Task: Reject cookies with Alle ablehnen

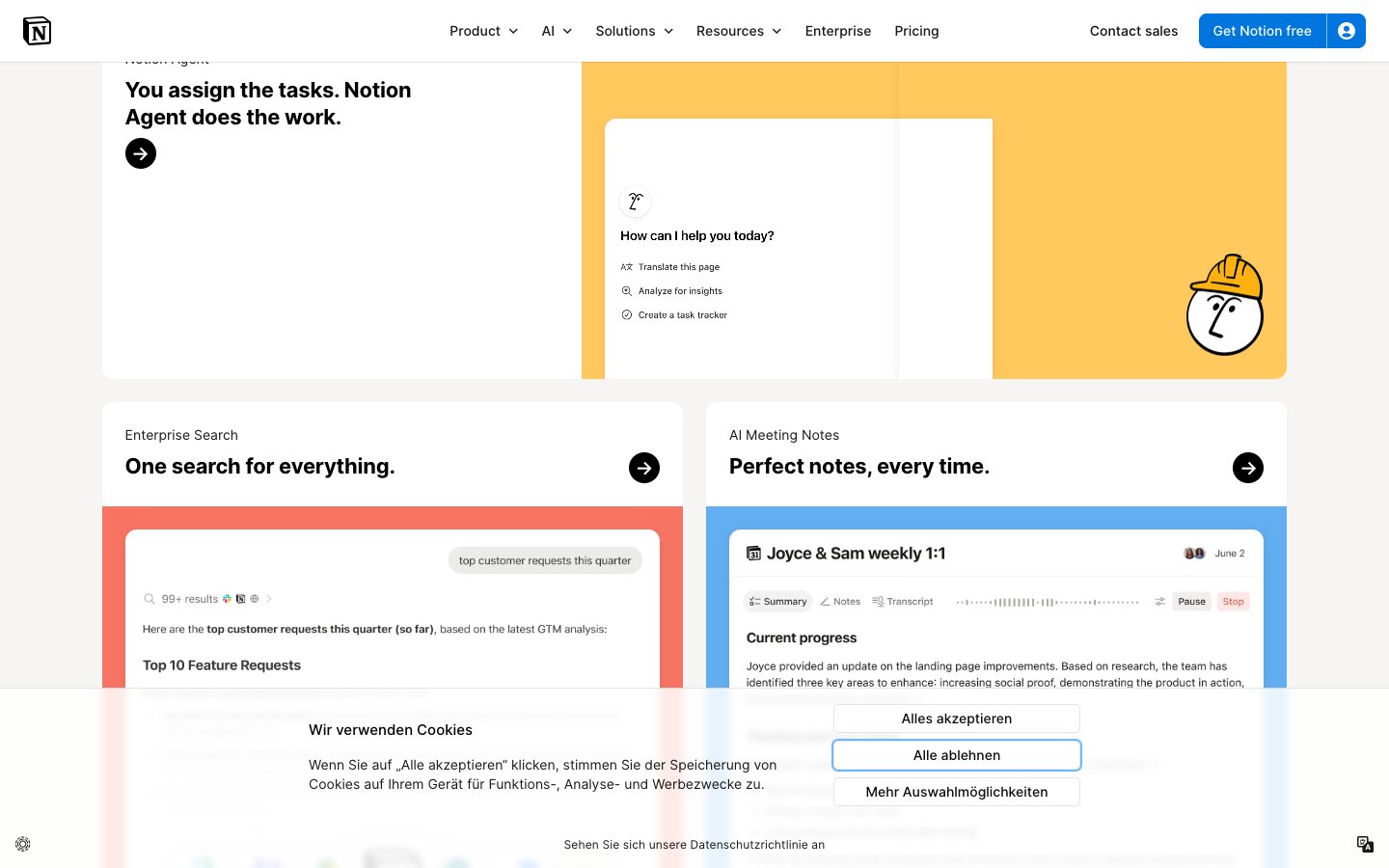Action: 956,755
